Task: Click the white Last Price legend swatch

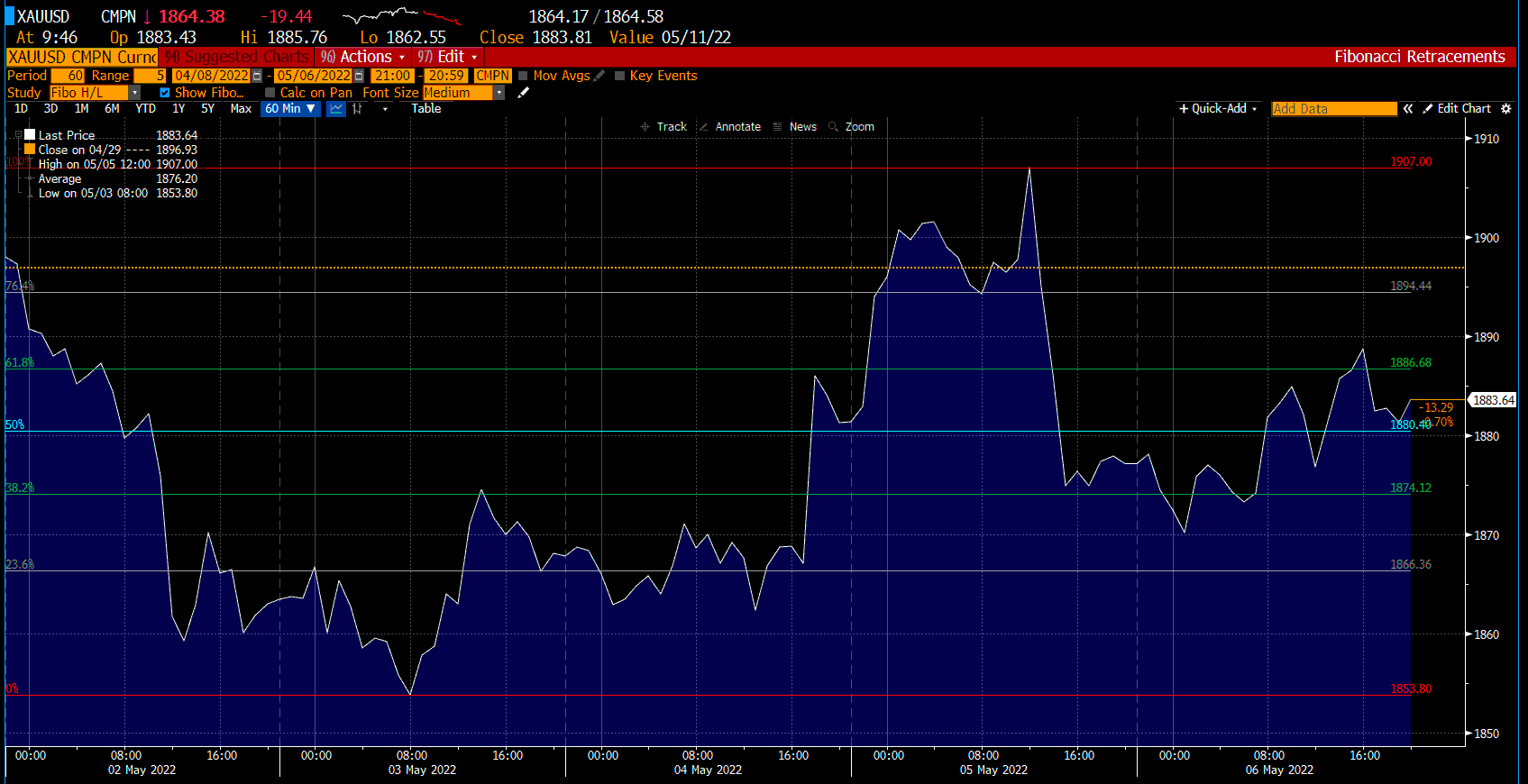Action: (x=30, y=135)
